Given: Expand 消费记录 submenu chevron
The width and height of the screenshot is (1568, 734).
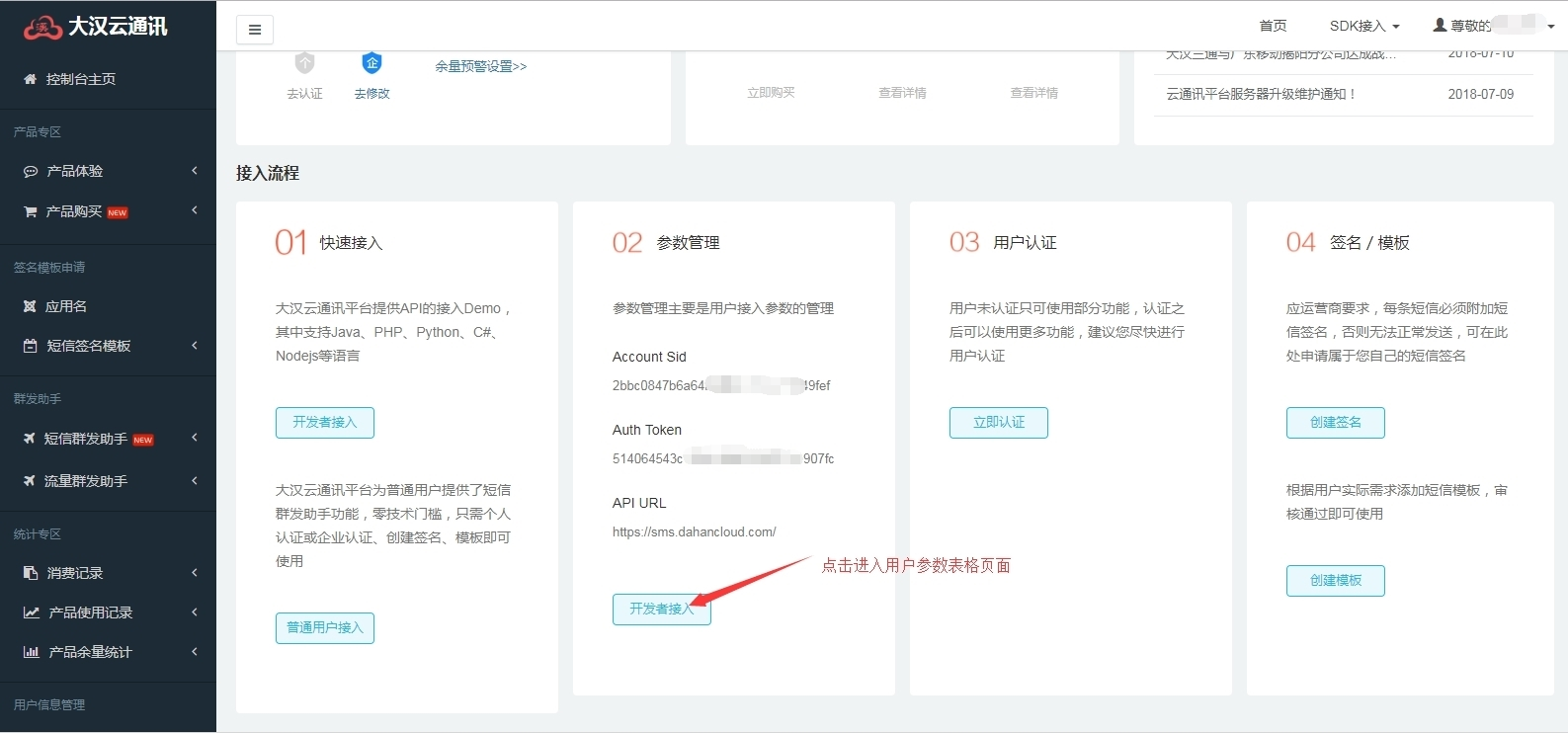Looking at the screenshot, I should tap(195, 573).
